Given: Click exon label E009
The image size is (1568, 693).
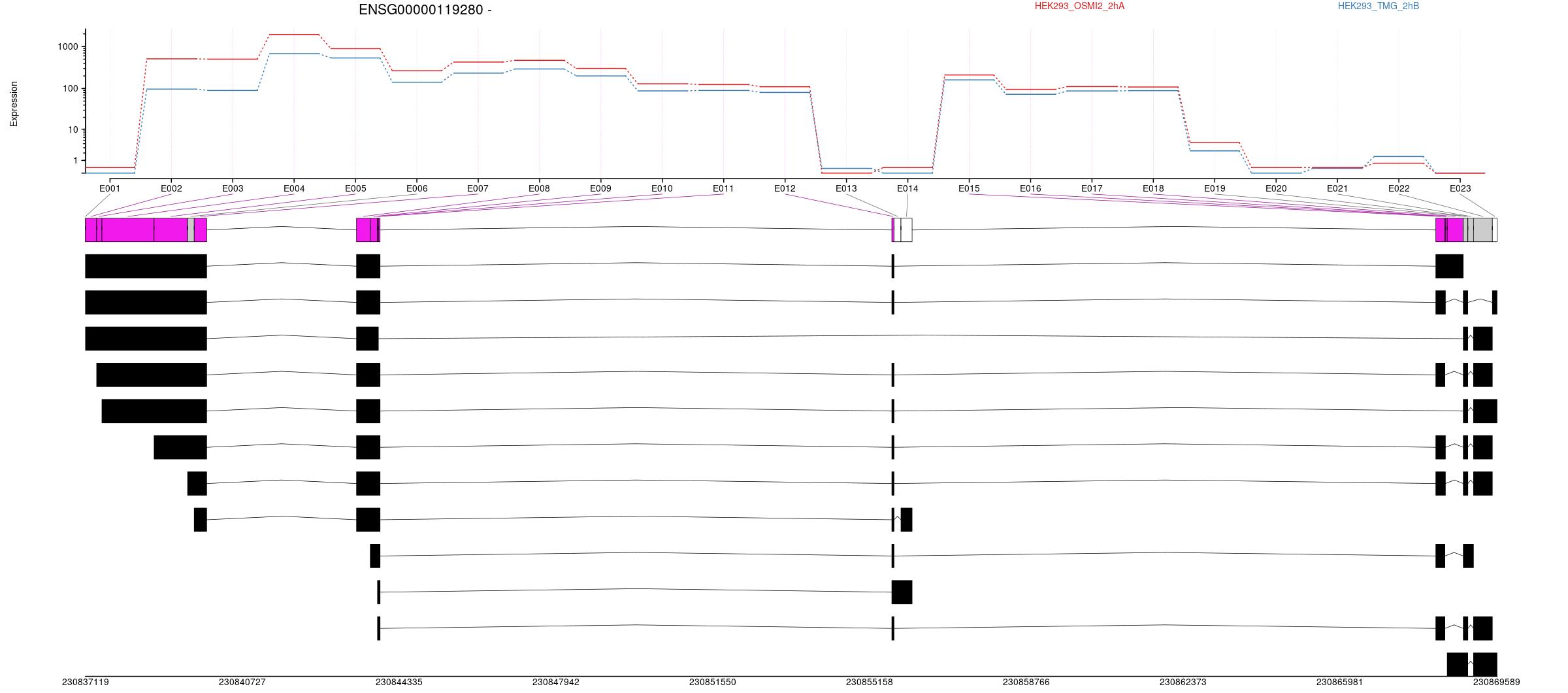Looking at the screenshot, I should [600, 188].
